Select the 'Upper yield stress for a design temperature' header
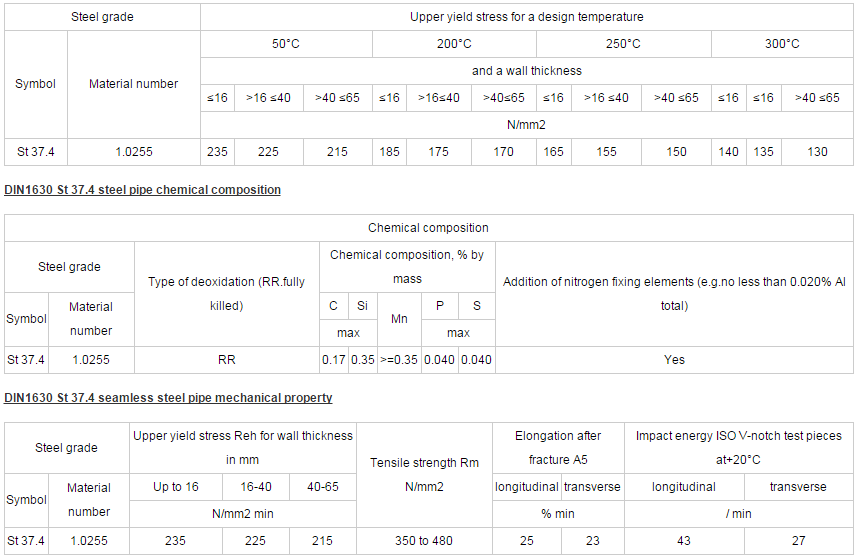860x560 pixels. [x=526, y=17]
